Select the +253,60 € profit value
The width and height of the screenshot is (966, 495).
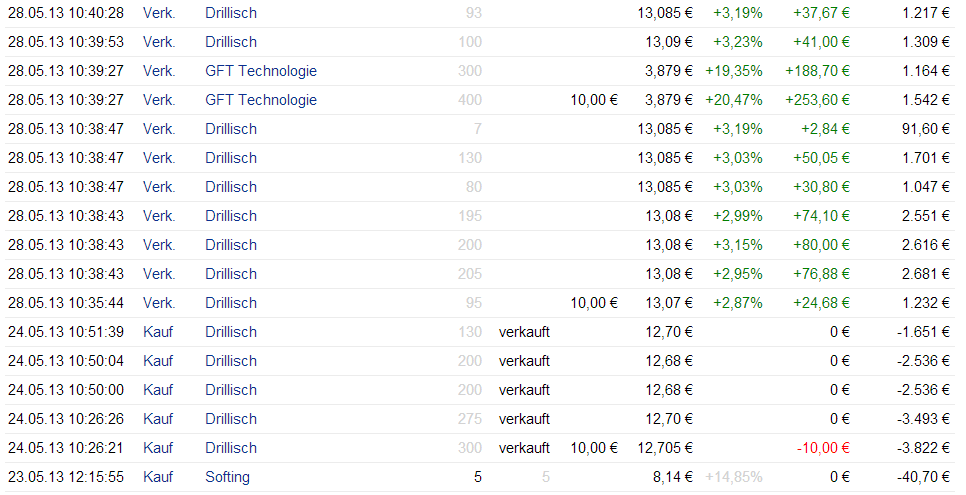coord(817,100)
